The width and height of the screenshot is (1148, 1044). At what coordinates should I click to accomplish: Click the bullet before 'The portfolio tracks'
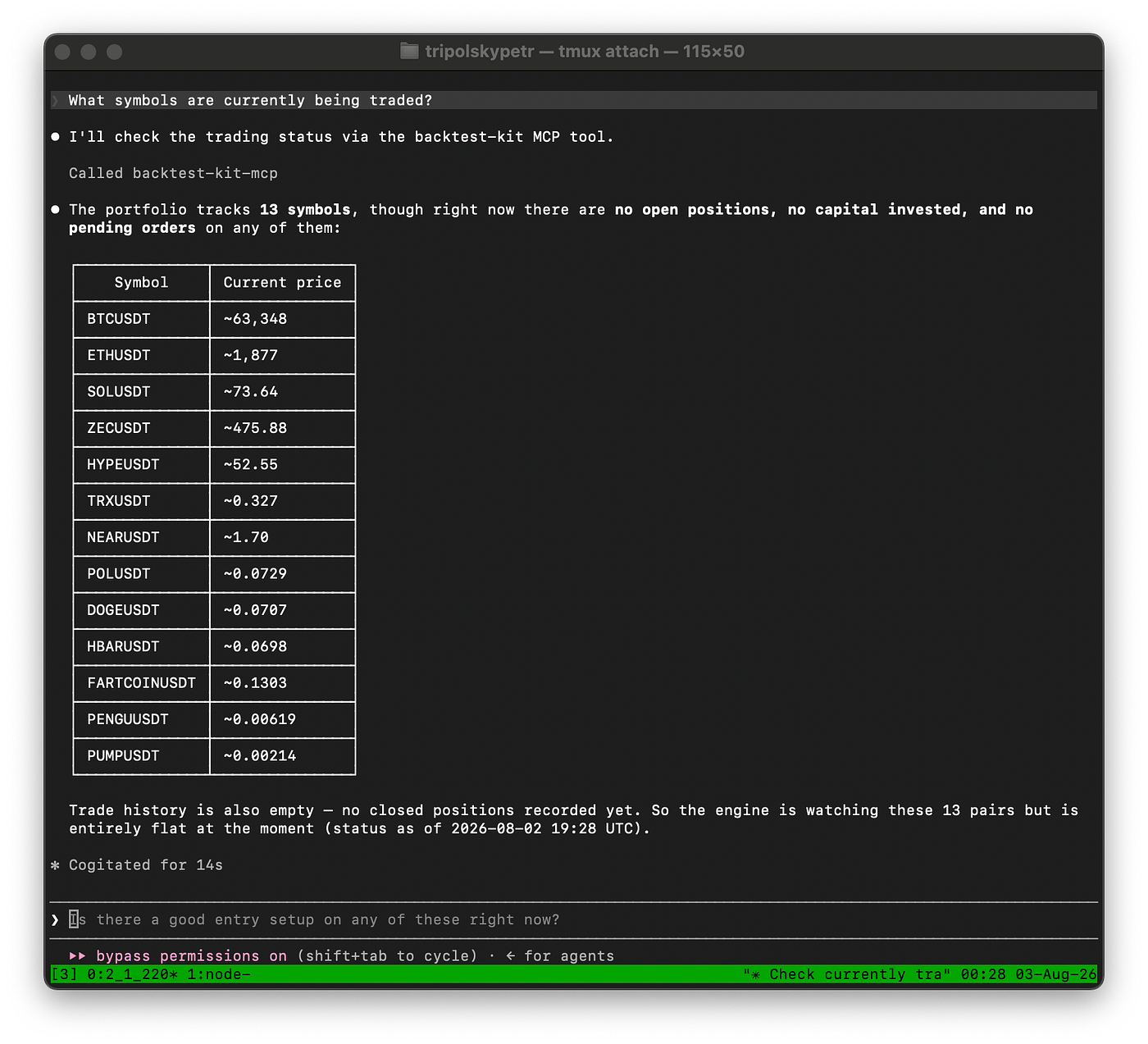point(55,210)
